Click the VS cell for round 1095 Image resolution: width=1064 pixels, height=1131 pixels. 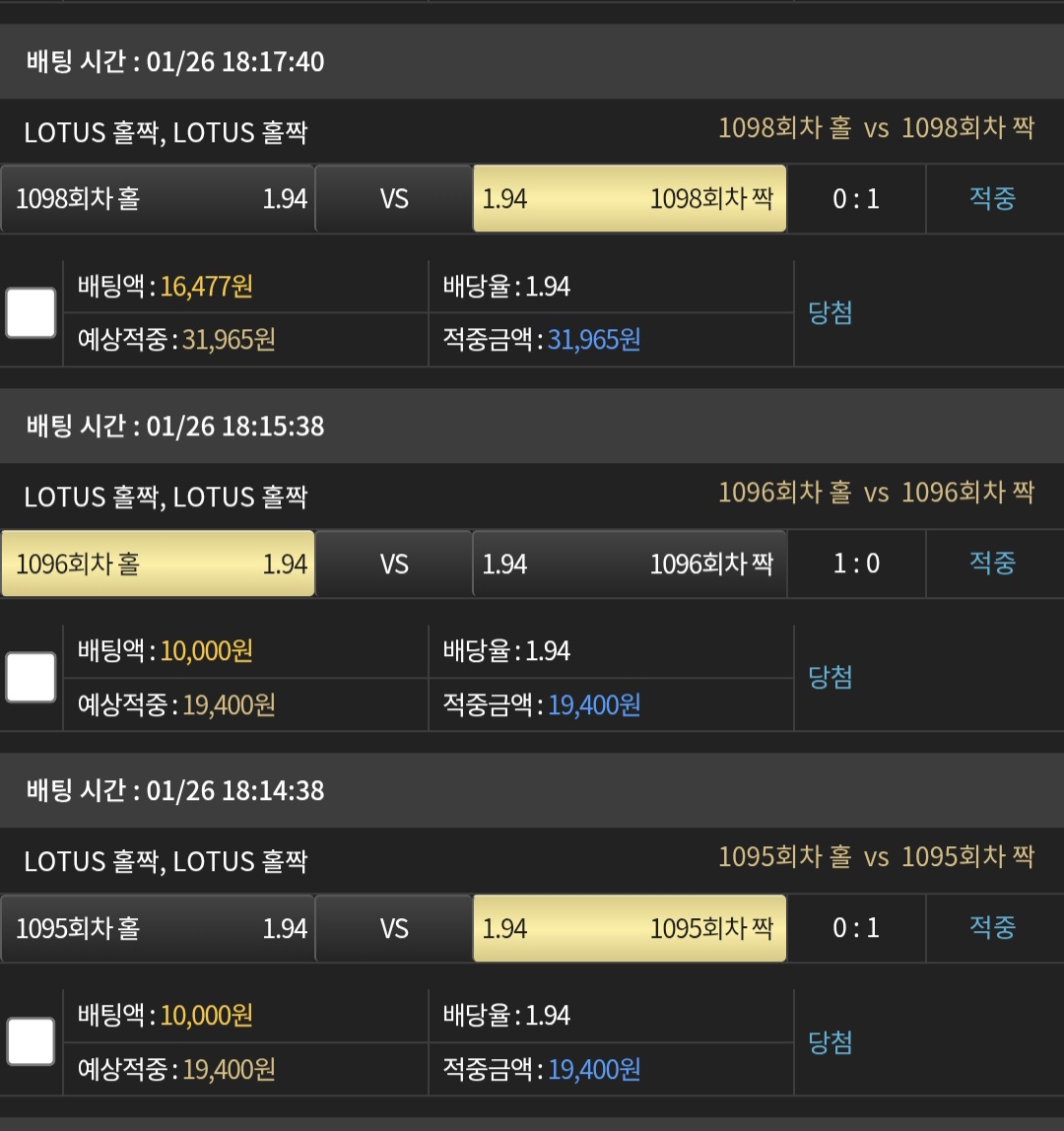394,928
